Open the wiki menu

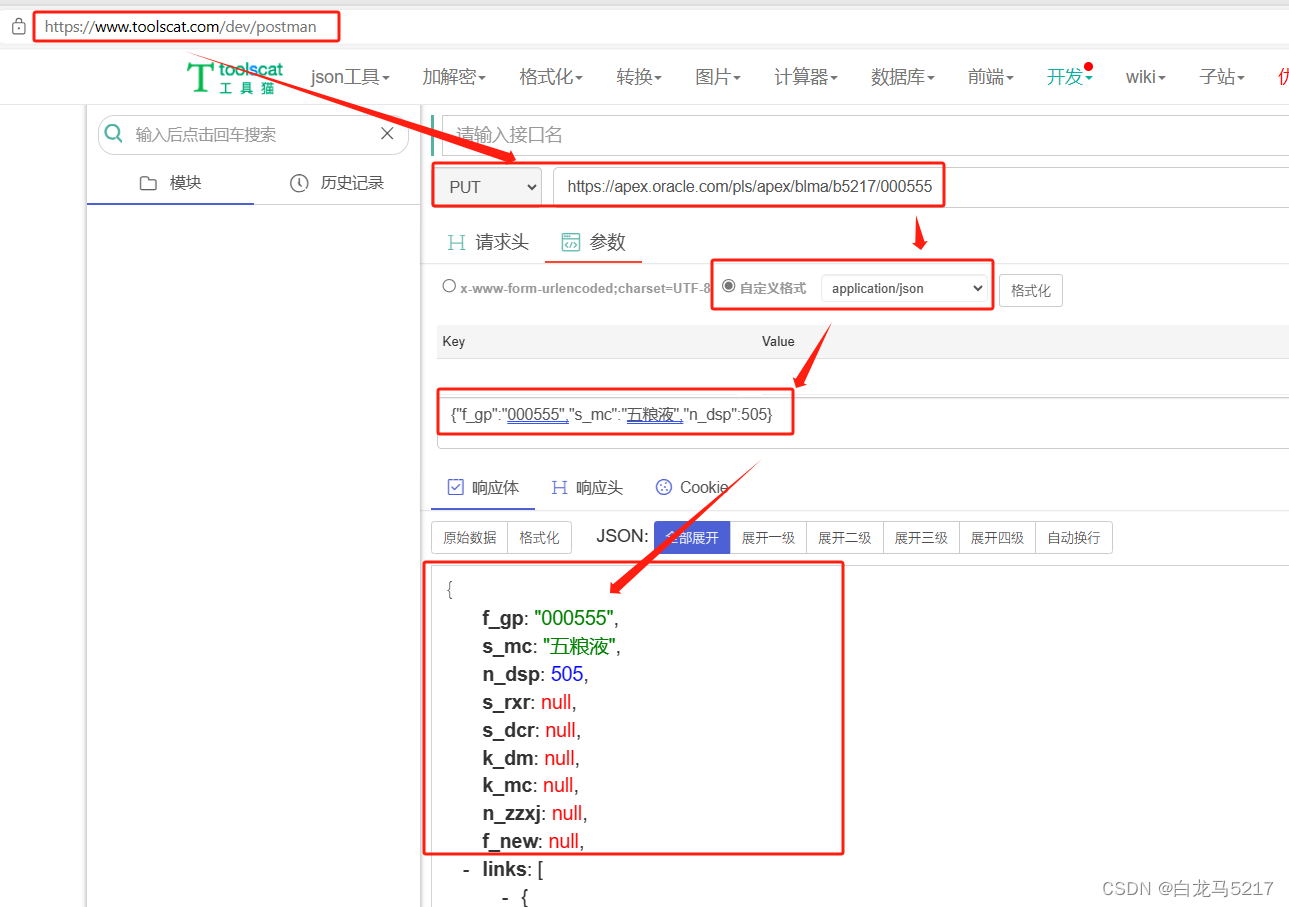[1146, 77]
